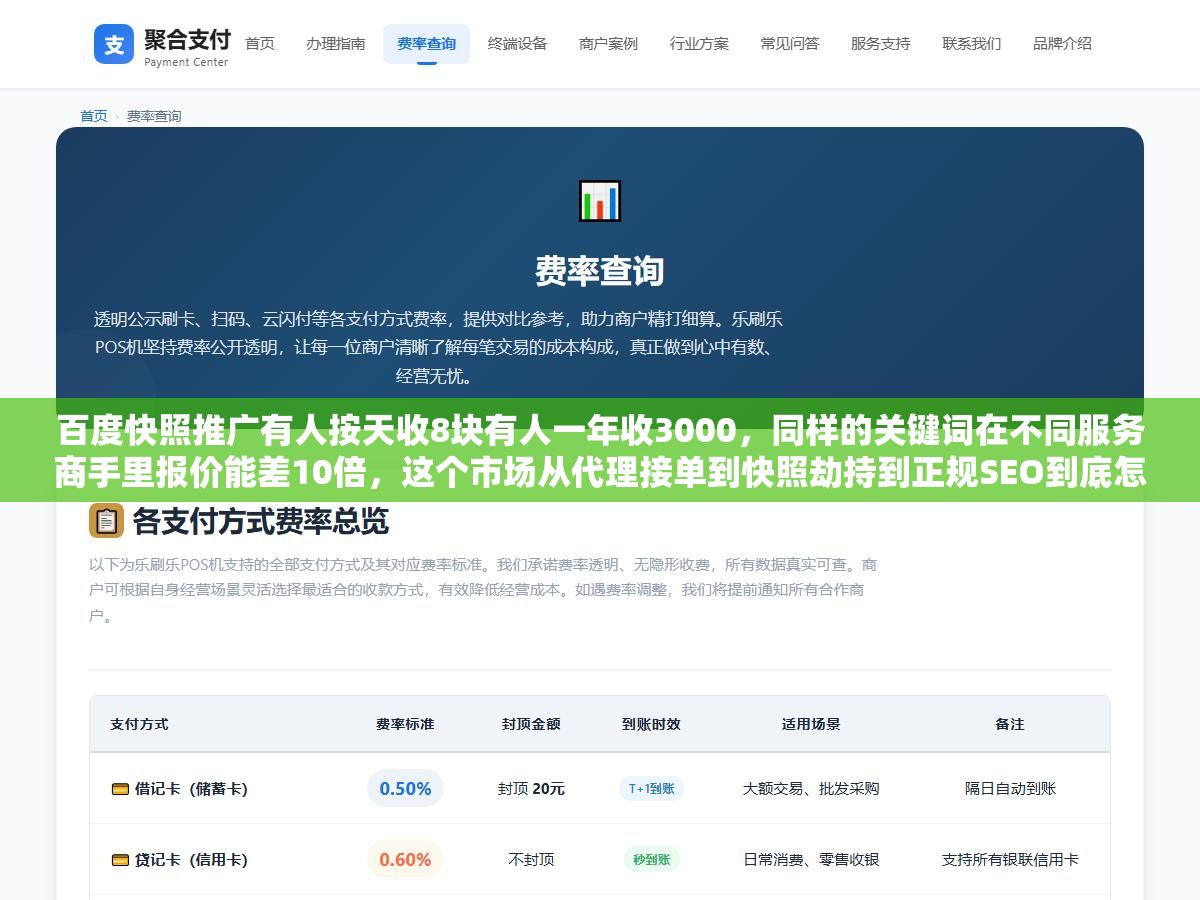Open the 首页 menu item
This screenshot has width=1200, height=900.
pos(260,44)
